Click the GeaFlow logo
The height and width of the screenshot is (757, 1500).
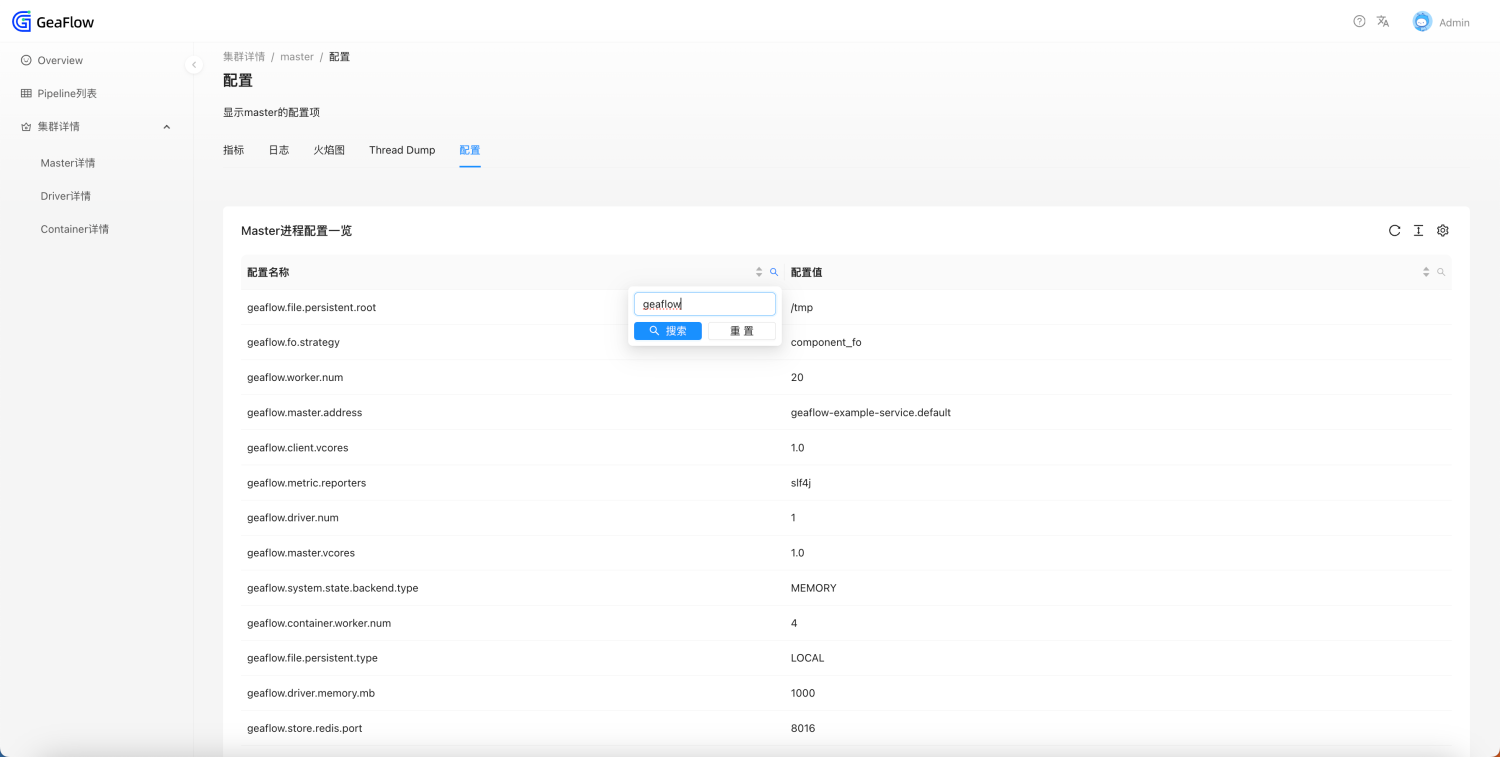(x=53, y=21)
